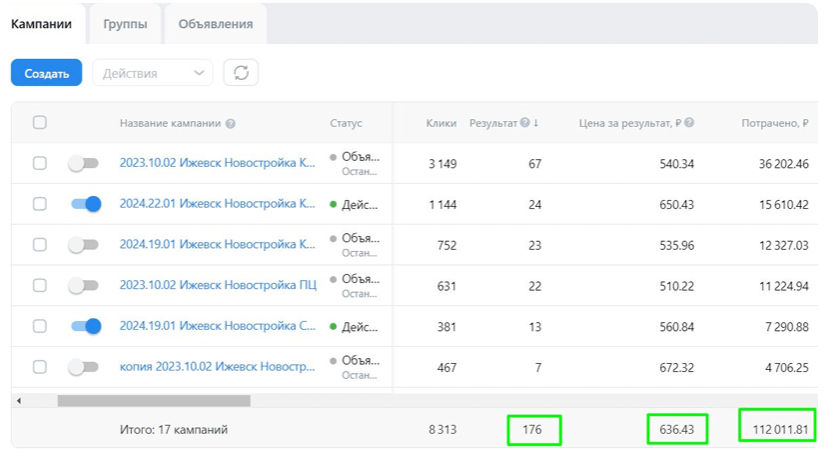Click the scrollbar left arrow
Image resolution: width=838 pixels, height=457 pixels.
point(19,400)
